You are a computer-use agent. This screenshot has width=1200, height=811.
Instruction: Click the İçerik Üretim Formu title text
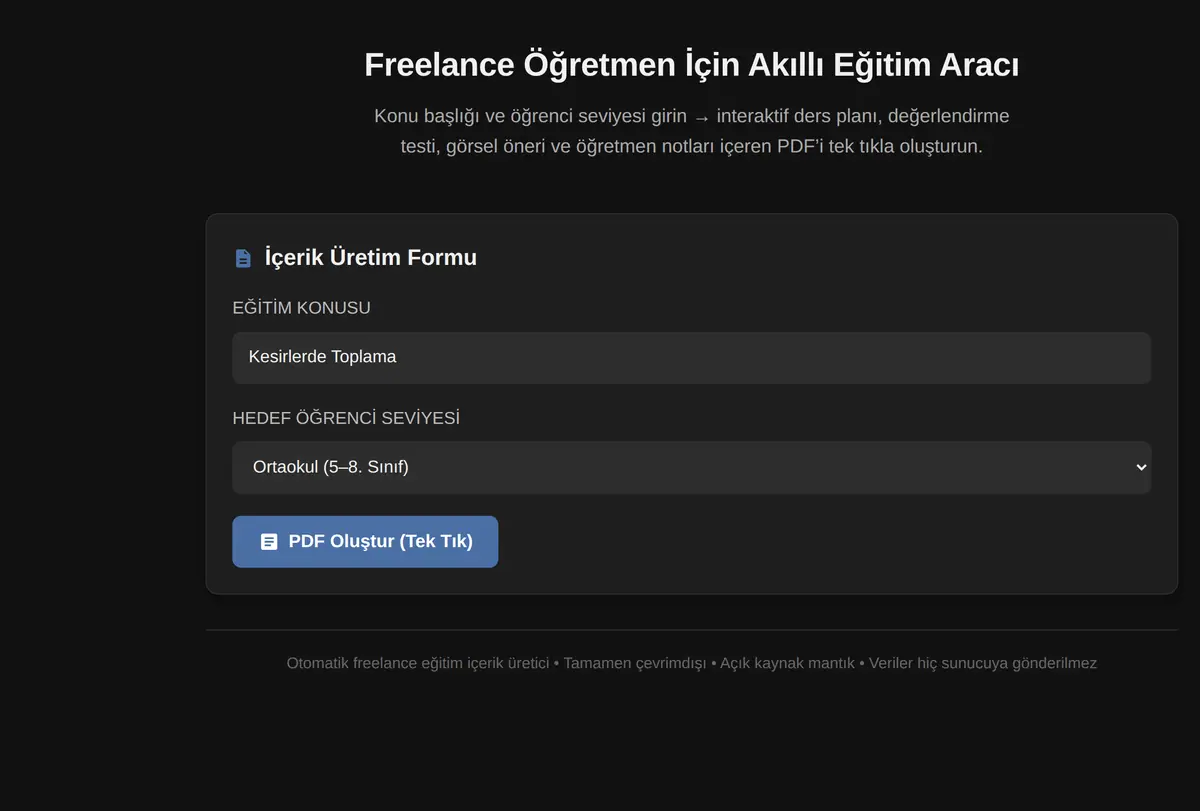371,258
